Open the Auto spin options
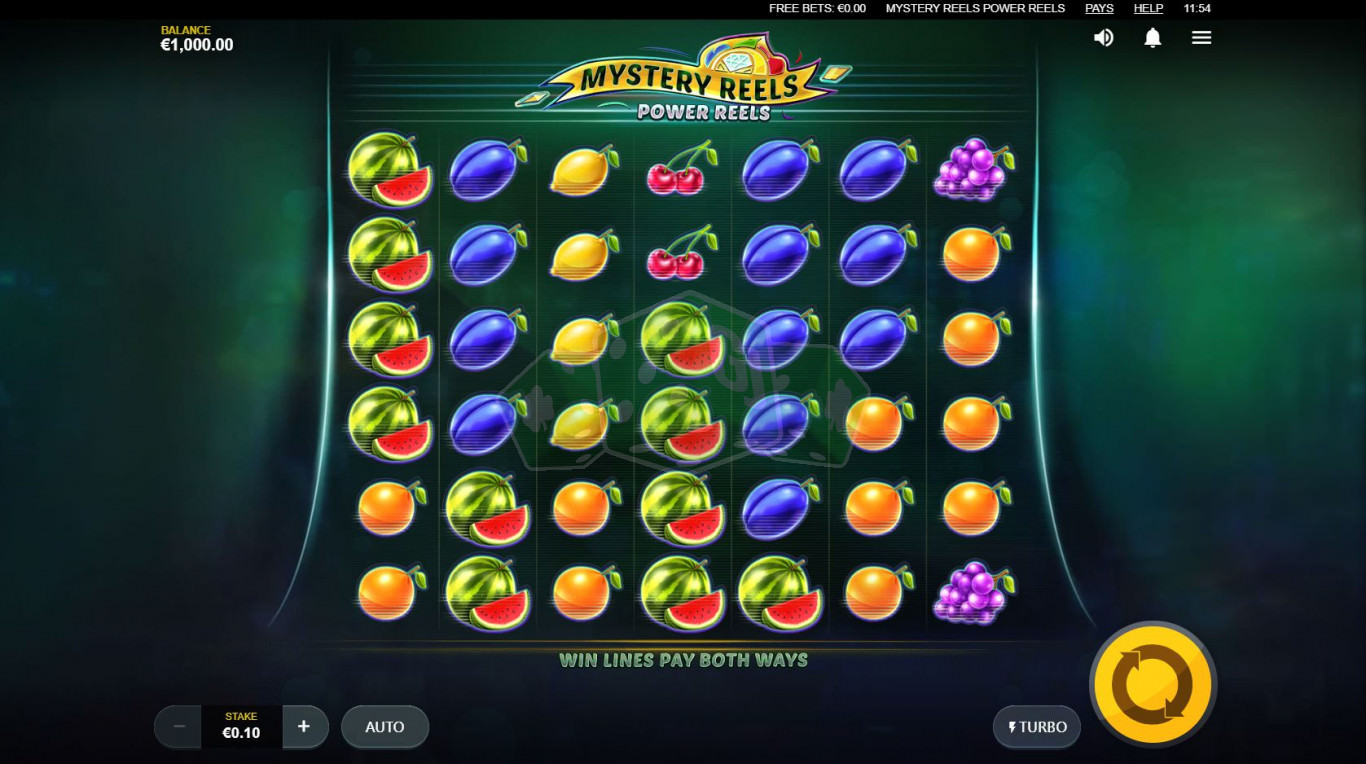This screenshot has width=1366, height=764. [385, 727]
